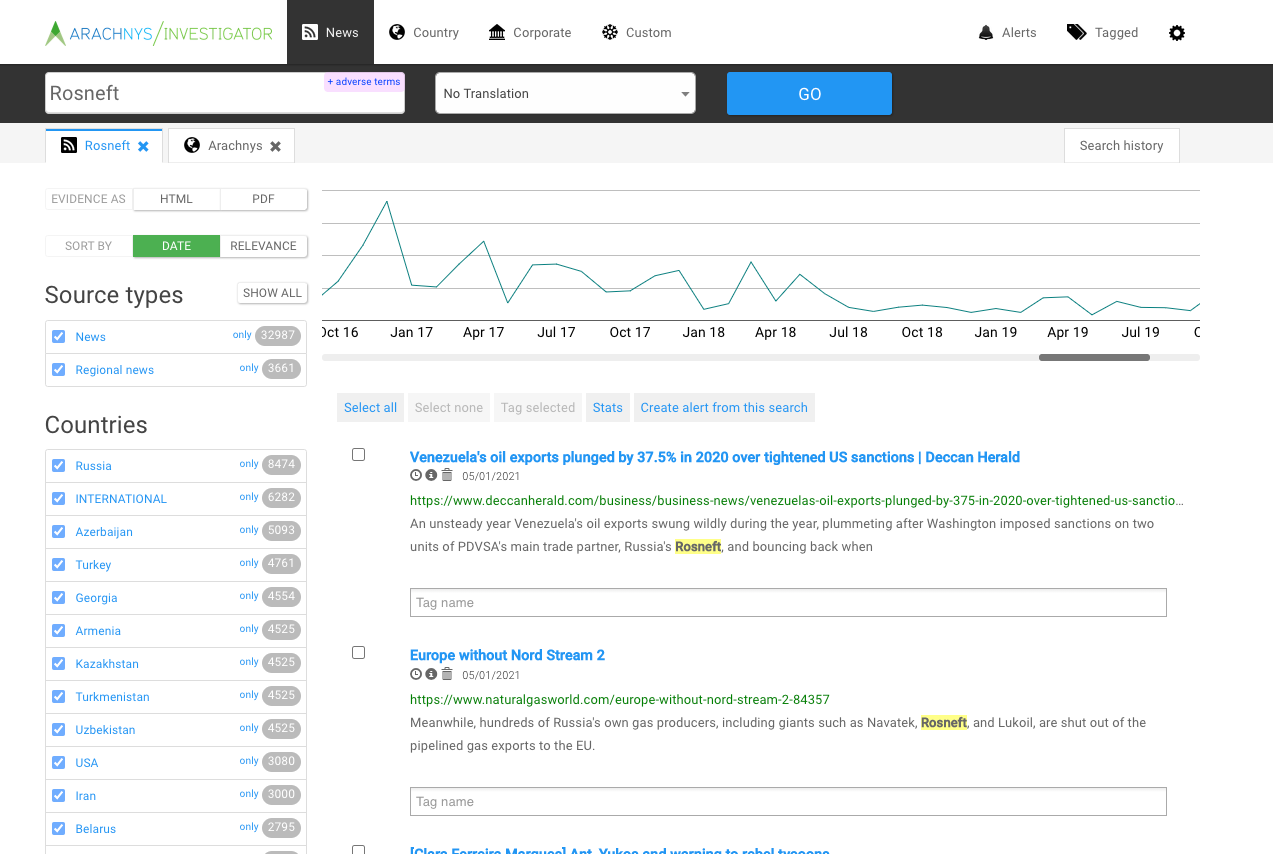Uncheck the Russia country checkbox
This screenshot has height=854, width=1273.
pos(59,466)
